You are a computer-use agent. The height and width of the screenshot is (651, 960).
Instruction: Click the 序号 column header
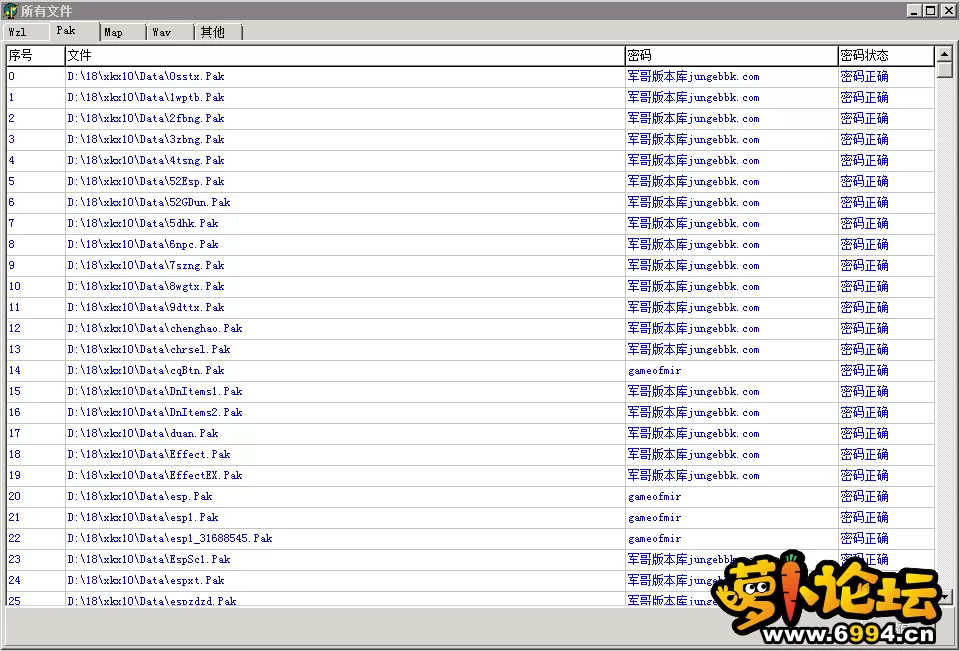pos(36,56)
